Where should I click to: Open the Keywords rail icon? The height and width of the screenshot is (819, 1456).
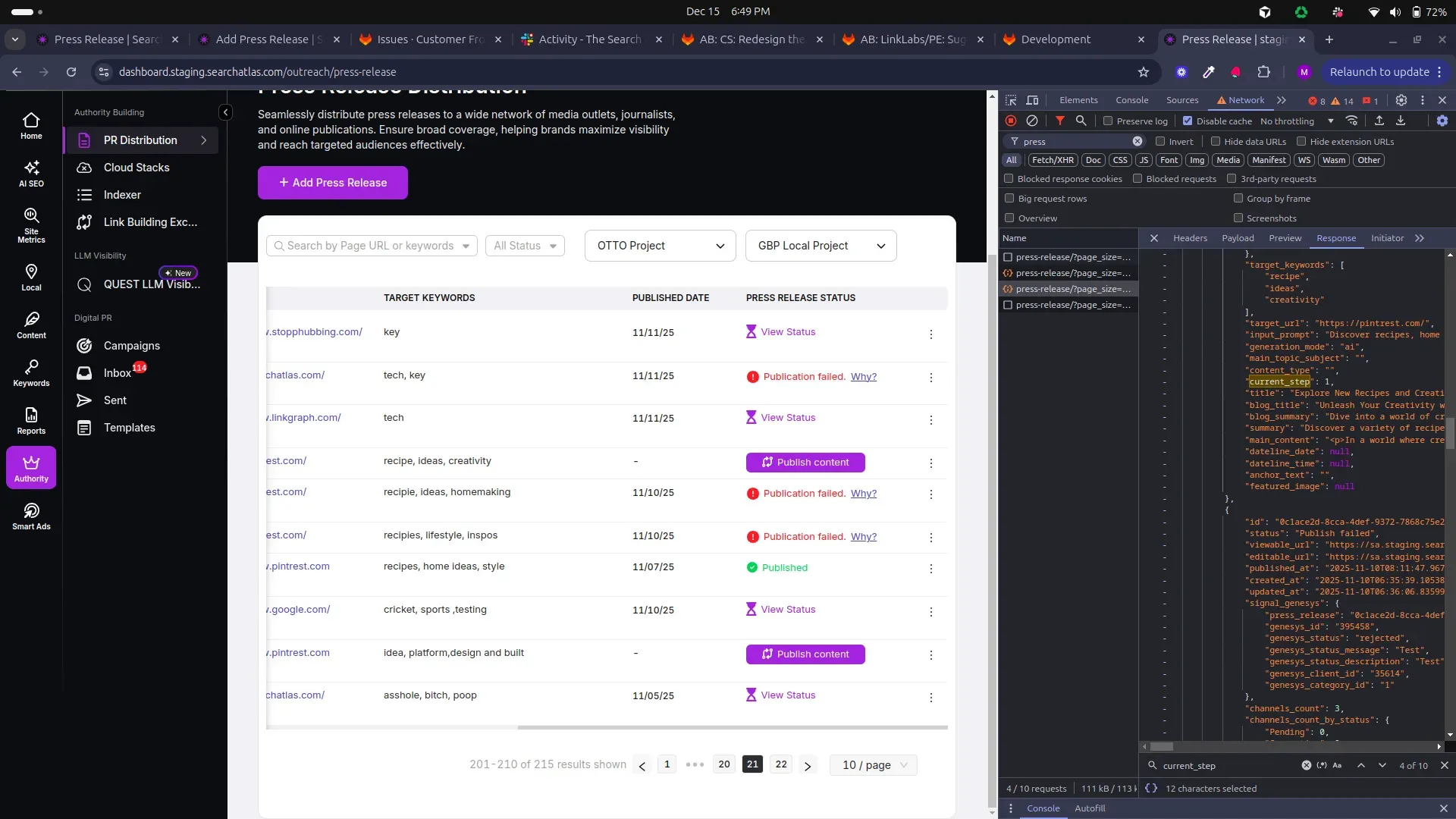pyautogui.click(x=31, y=373)
